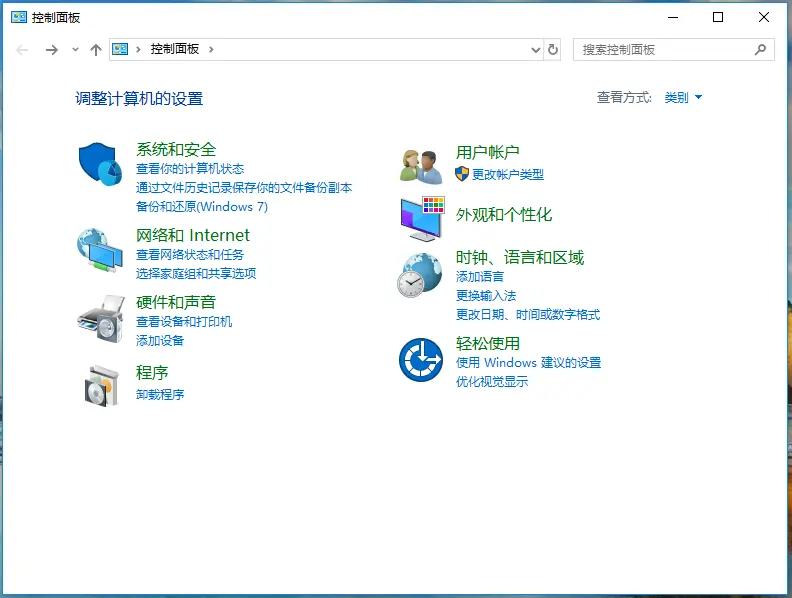Open the 程序 category heading
792x598 pixels.
[x=152, y=373]
